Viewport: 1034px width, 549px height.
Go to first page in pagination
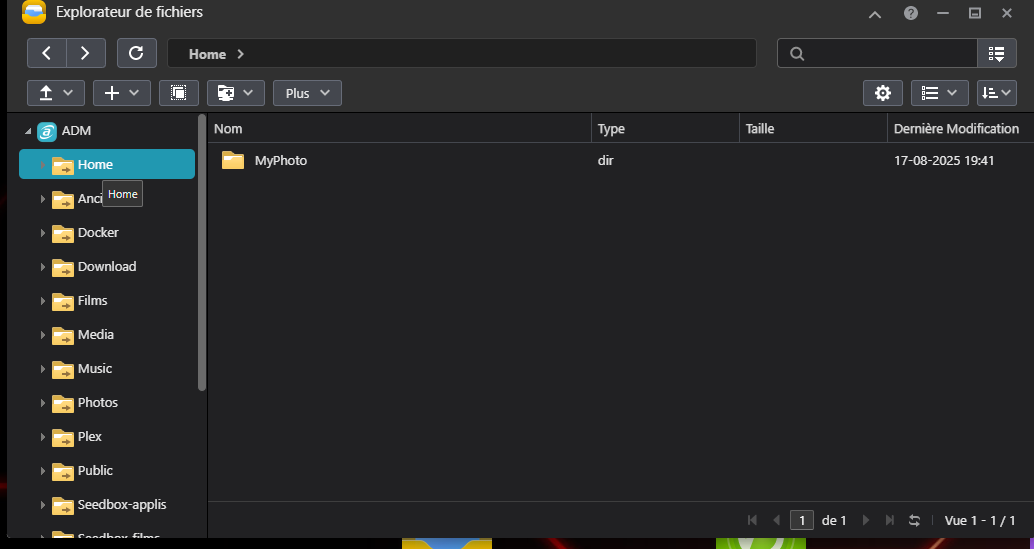coord(752,520)
